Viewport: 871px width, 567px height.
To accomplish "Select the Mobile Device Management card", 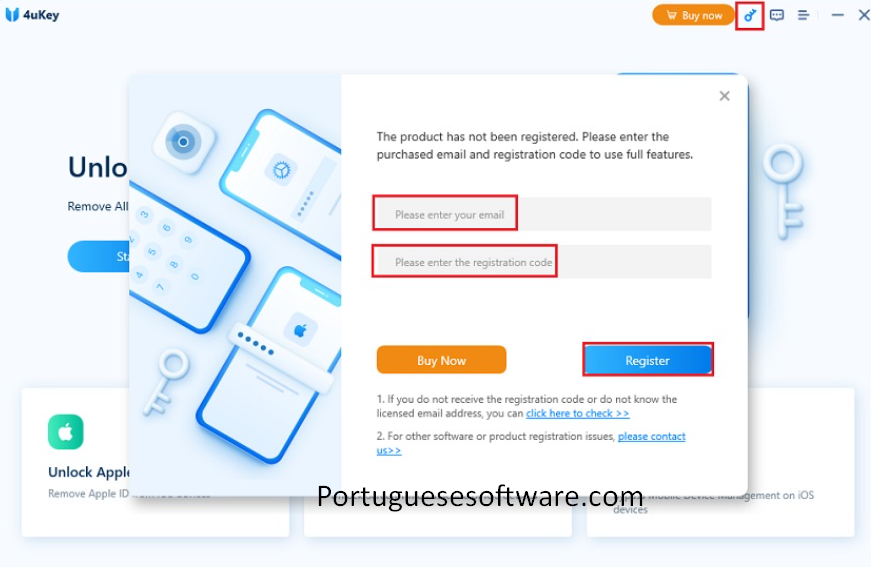I will point(720,461).
